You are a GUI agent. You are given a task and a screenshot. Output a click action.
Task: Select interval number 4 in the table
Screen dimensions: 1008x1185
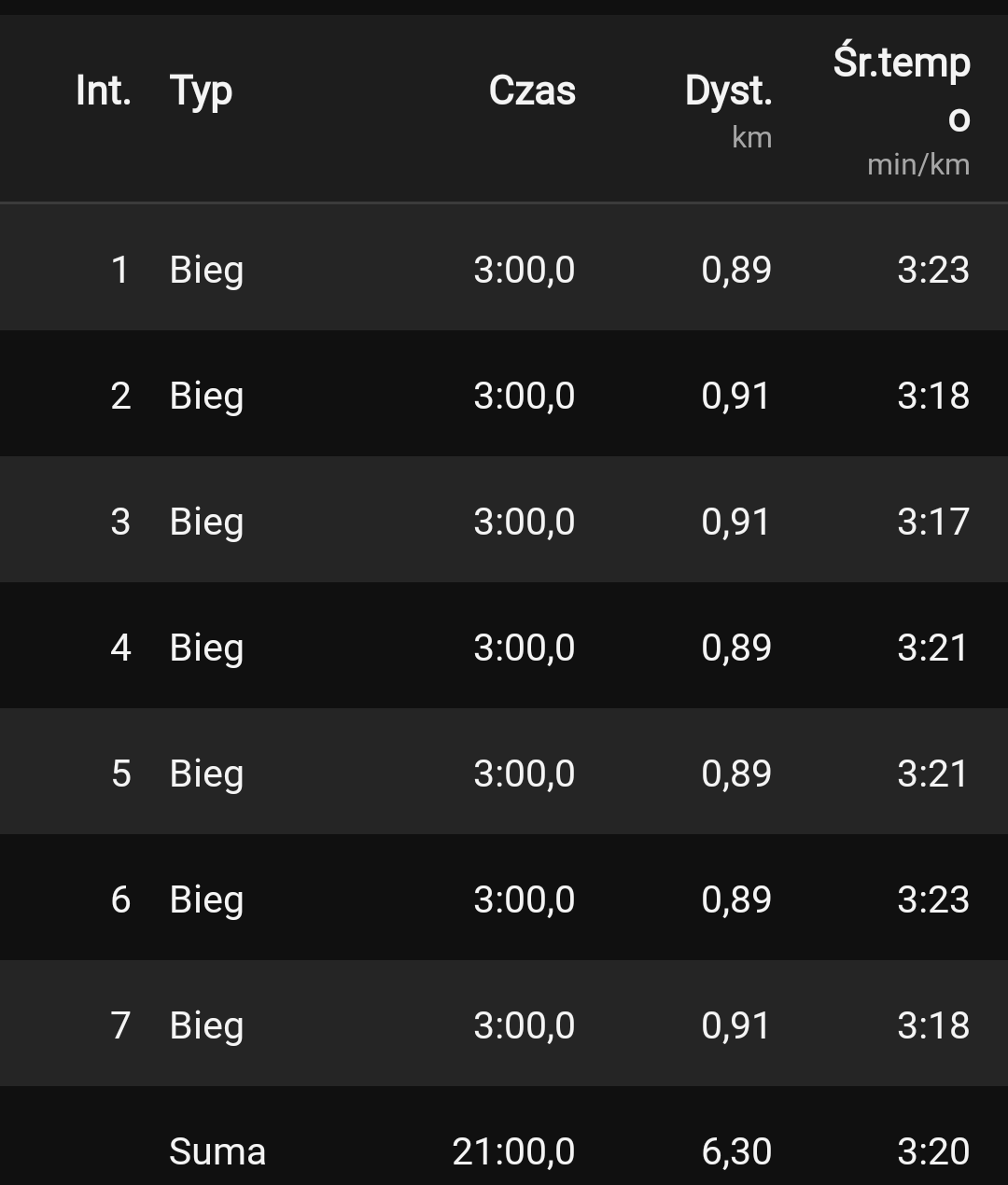click(120, 648)
